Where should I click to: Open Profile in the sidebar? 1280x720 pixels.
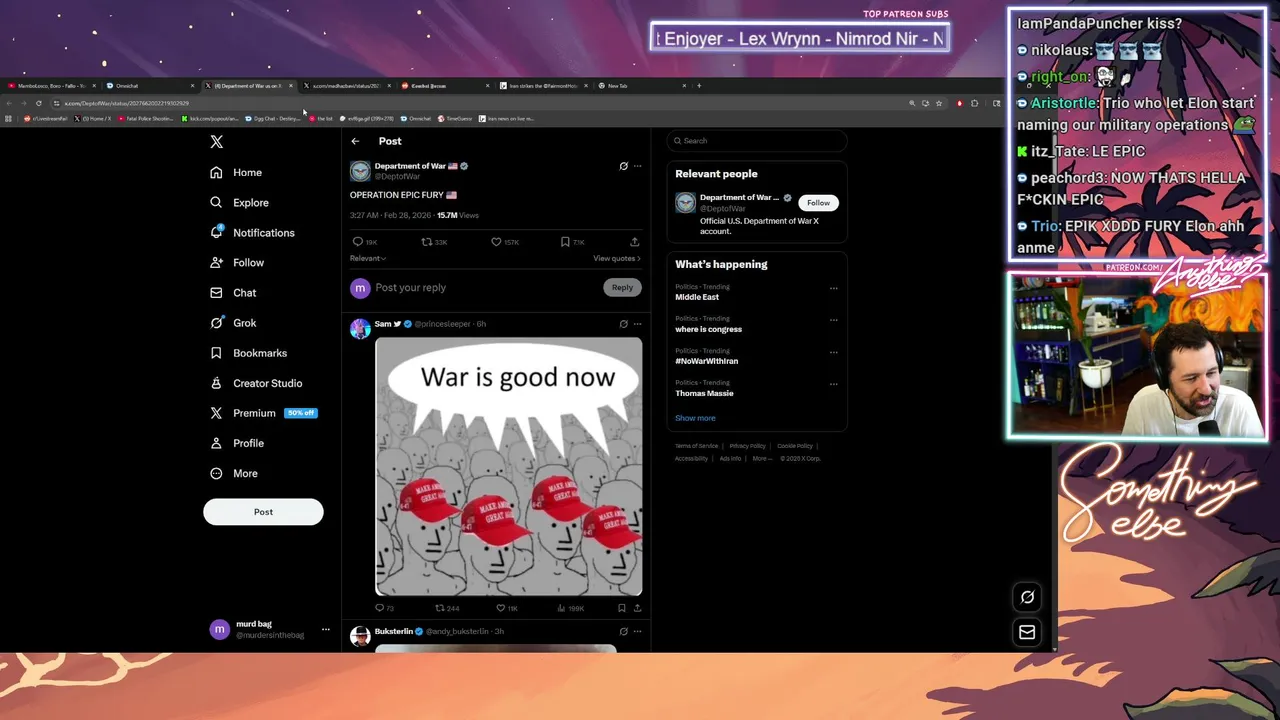(237, 442)
